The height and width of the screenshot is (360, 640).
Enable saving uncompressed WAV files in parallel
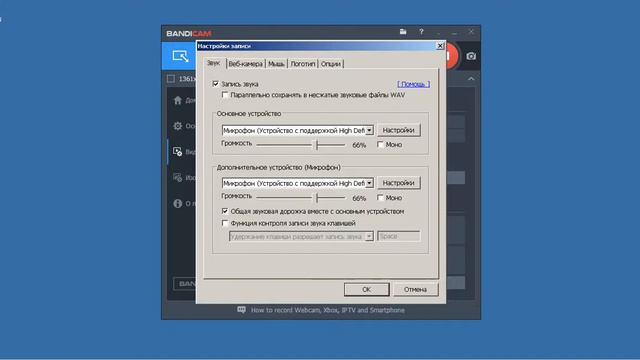click(225, 95)
